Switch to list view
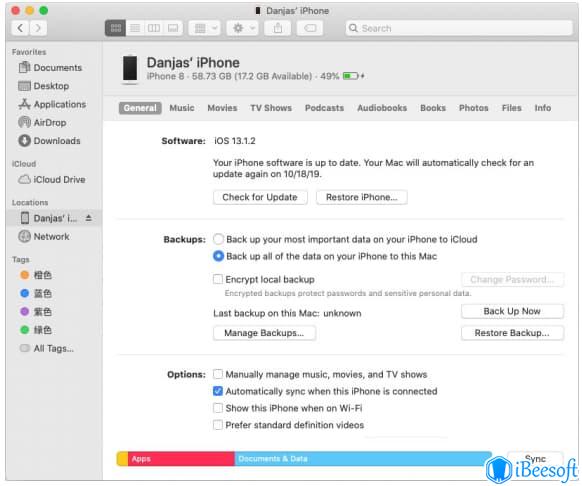Image resolution: width=582 pixels, height=486 pixels. tap(135, 28)
